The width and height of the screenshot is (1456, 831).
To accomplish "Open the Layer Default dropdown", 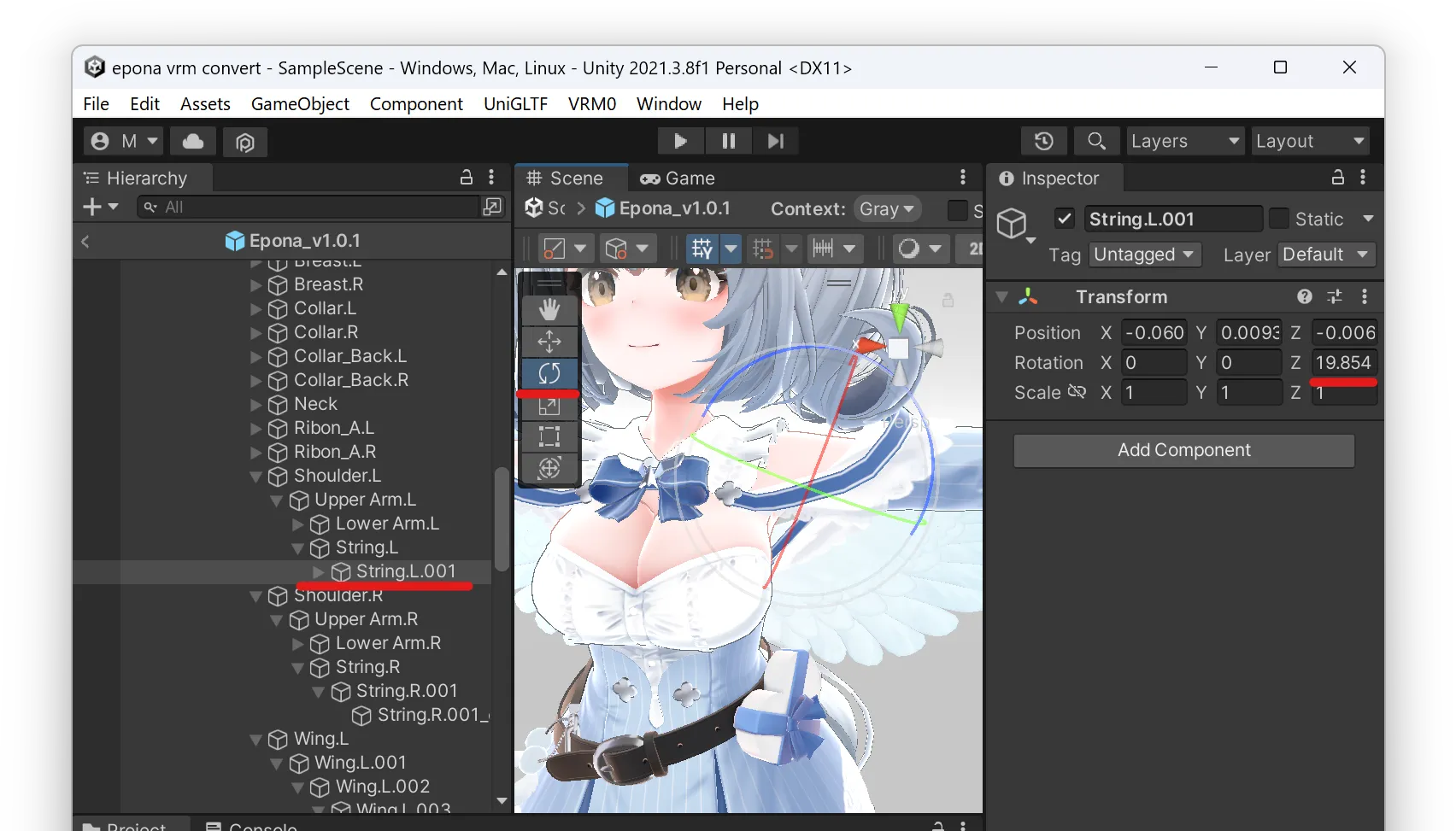I will point(1326,255).
